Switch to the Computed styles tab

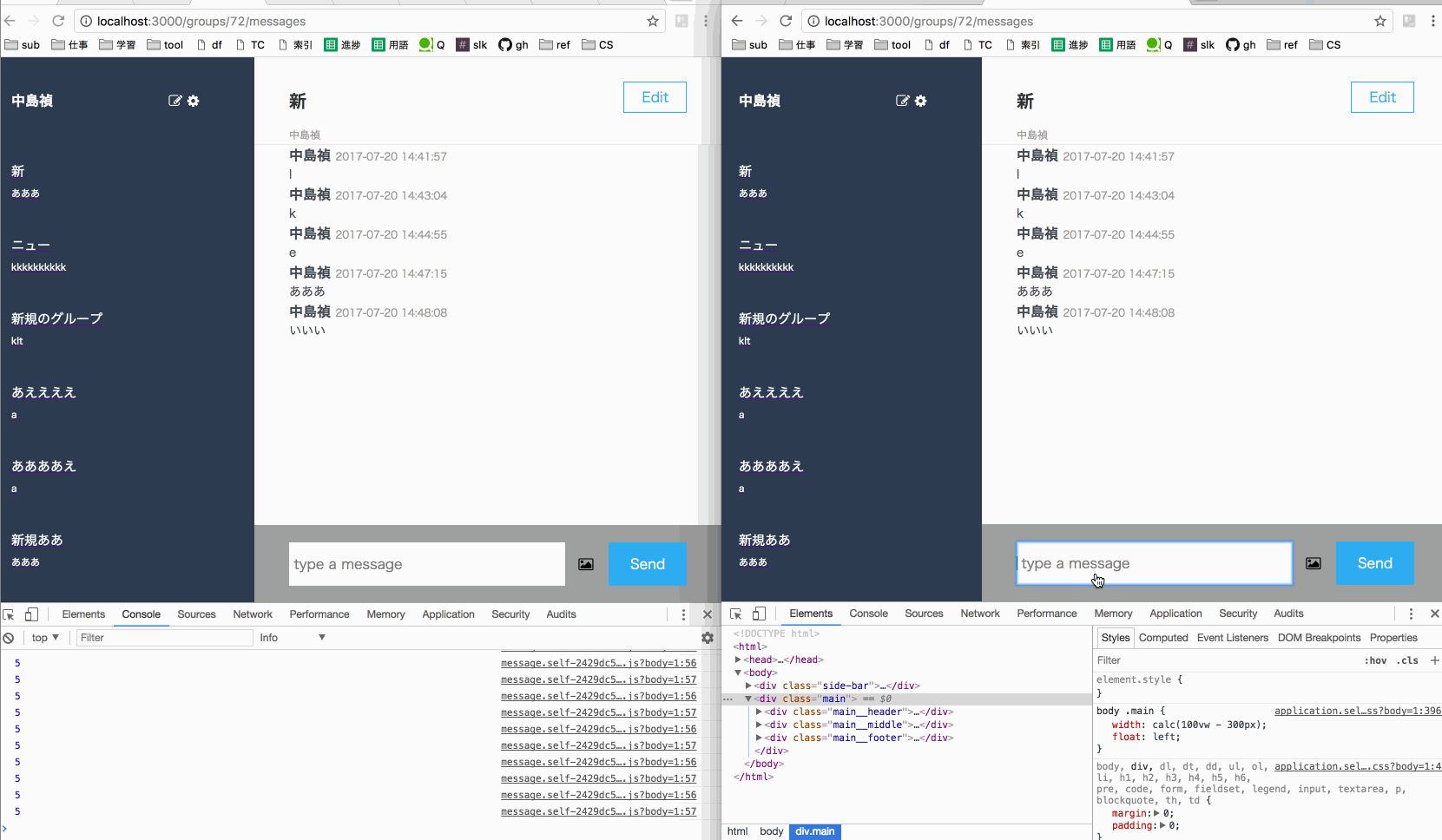(x=1162, y=638)
